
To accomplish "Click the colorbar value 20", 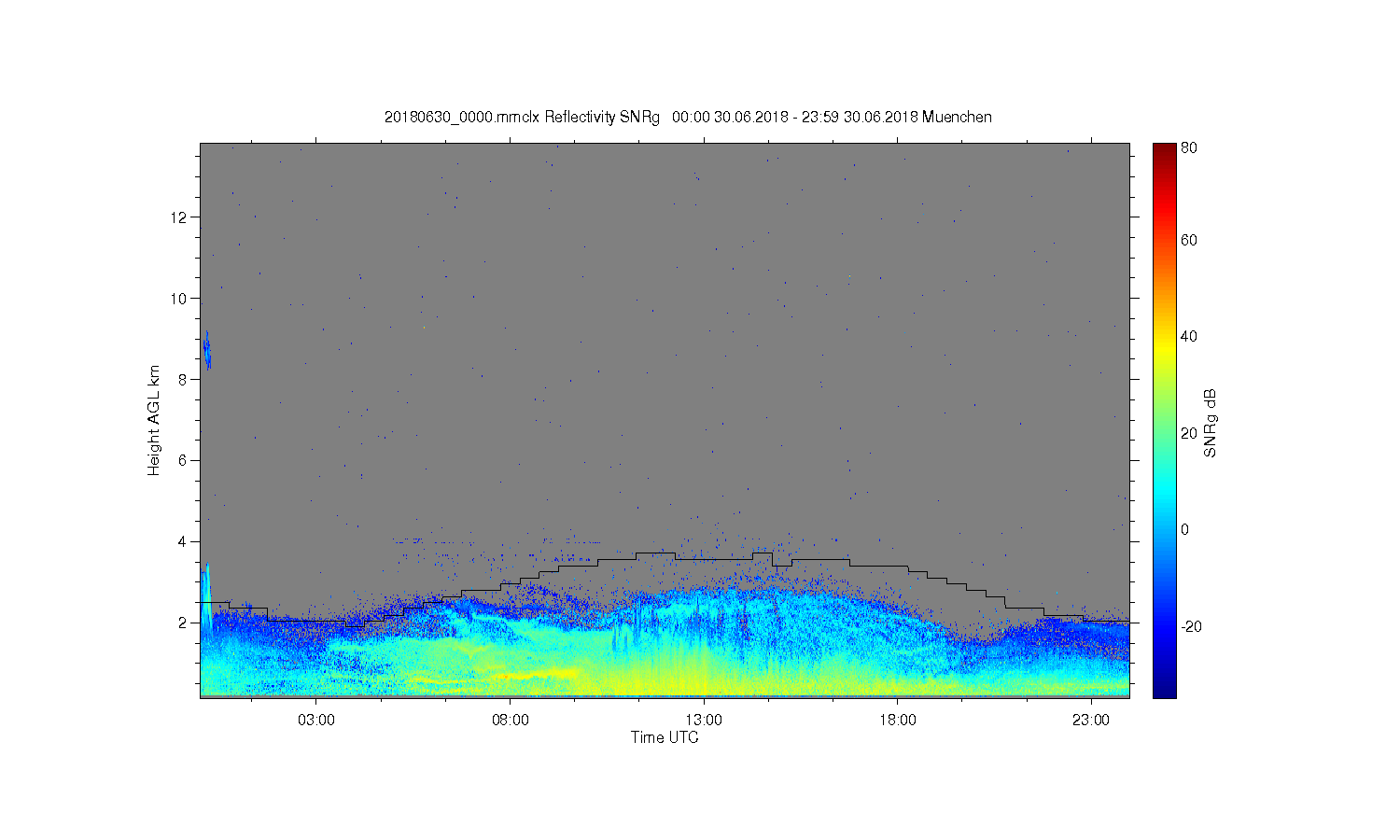I will (1189, 433).
